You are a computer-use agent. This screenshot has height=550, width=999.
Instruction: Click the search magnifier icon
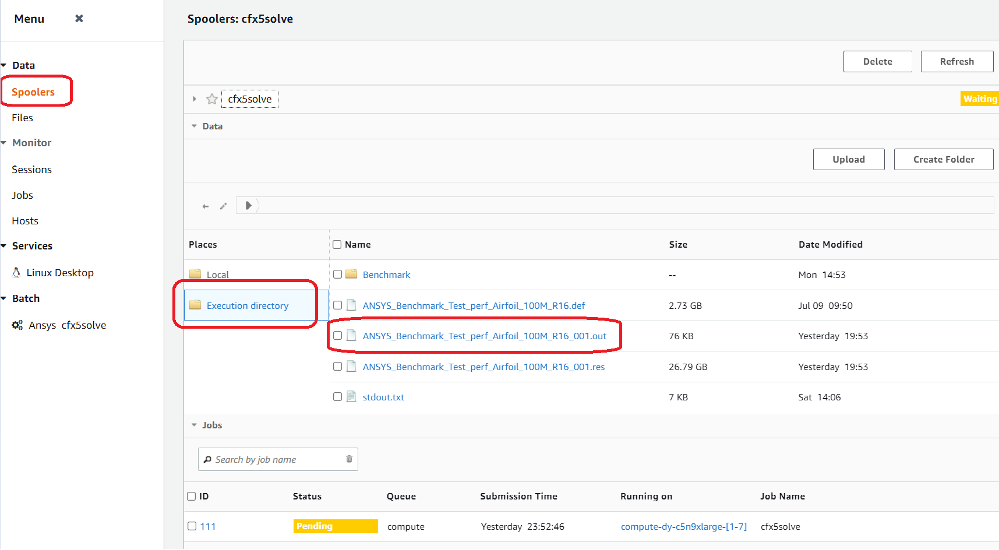pyautogui.click(x=208, y=460)
